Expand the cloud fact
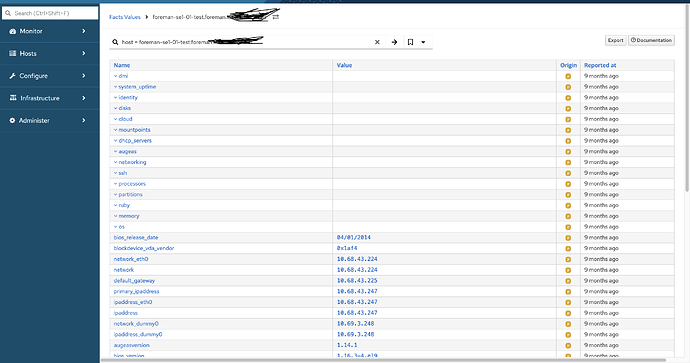 point(123,119)
